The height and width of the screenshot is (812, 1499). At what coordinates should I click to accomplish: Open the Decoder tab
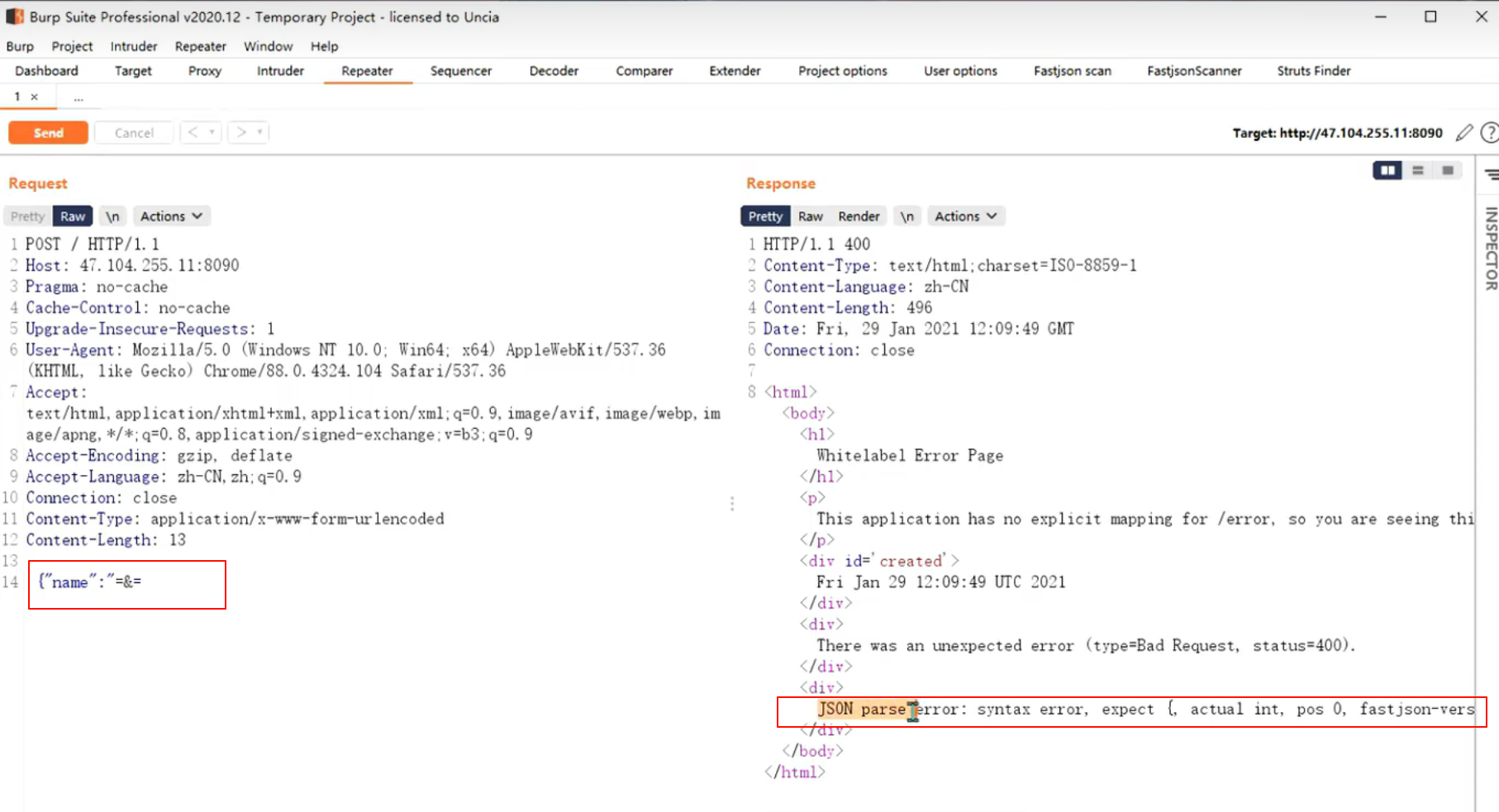554,71
